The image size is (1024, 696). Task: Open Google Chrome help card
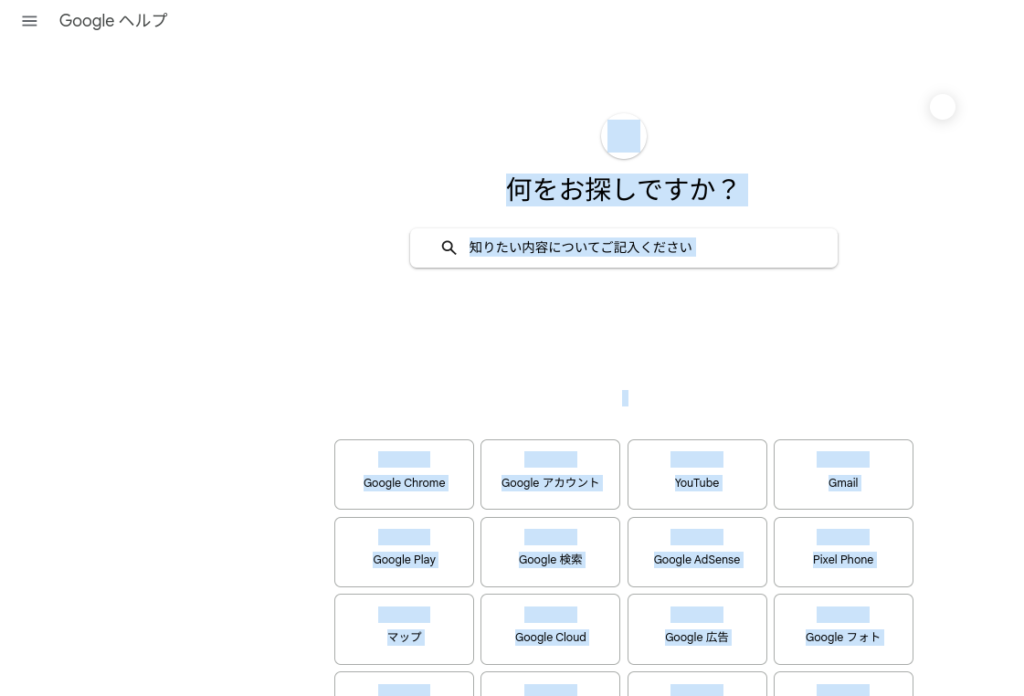pos(404,475)
